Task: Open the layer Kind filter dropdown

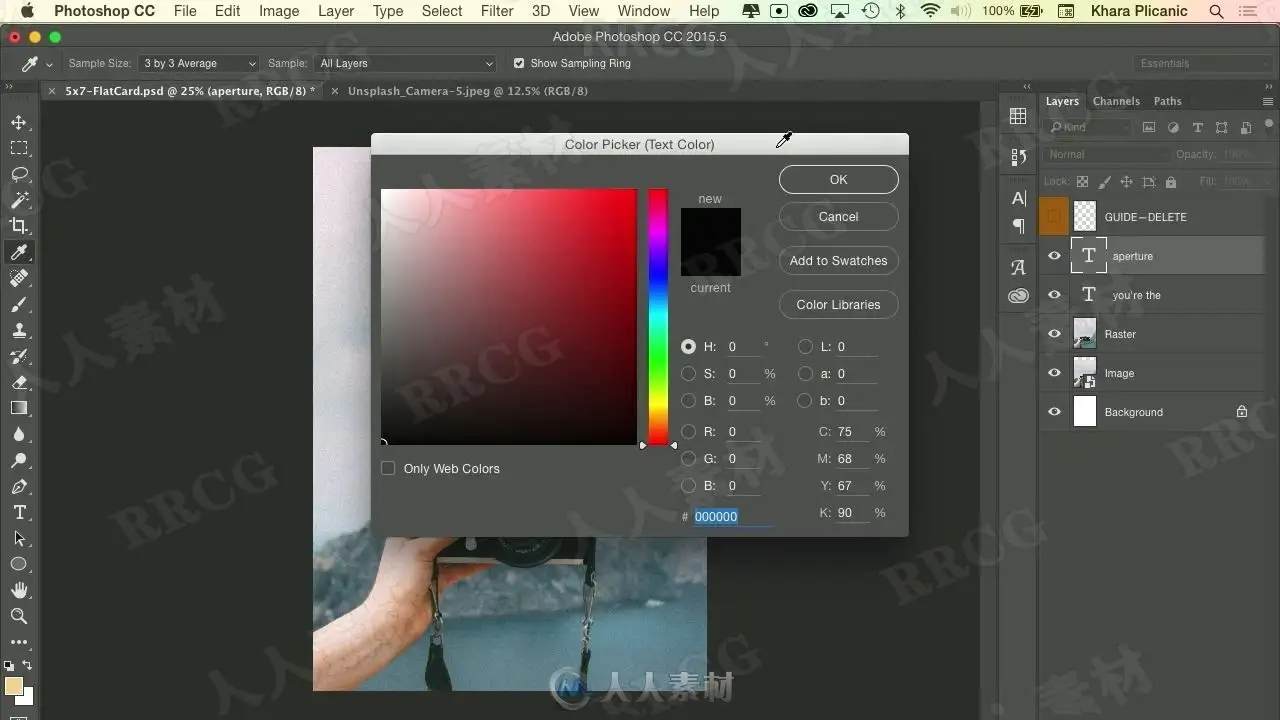Action: pyautogui.click(x=1087, y=128)
